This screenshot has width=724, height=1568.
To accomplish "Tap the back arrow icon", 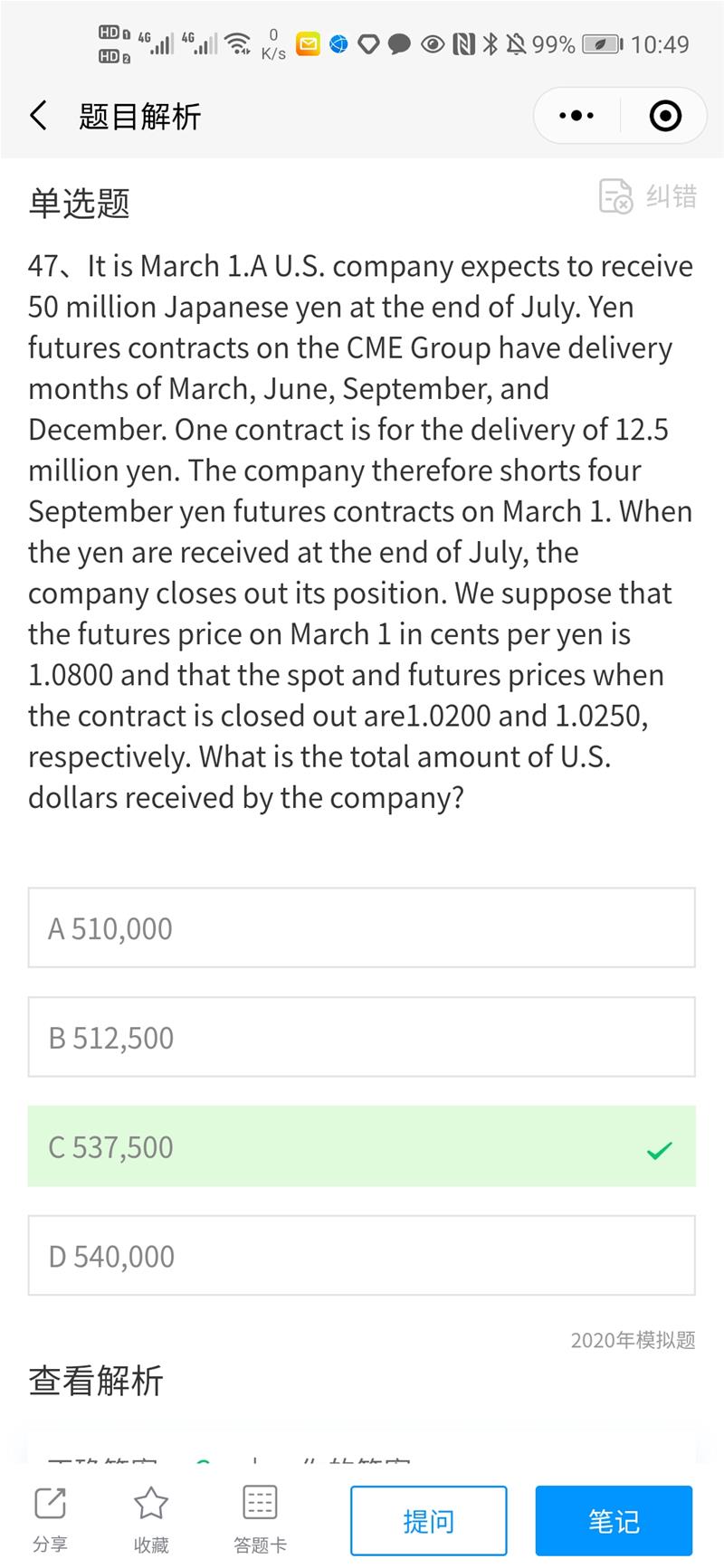I will pyautogui.click(x=38, y=116).
